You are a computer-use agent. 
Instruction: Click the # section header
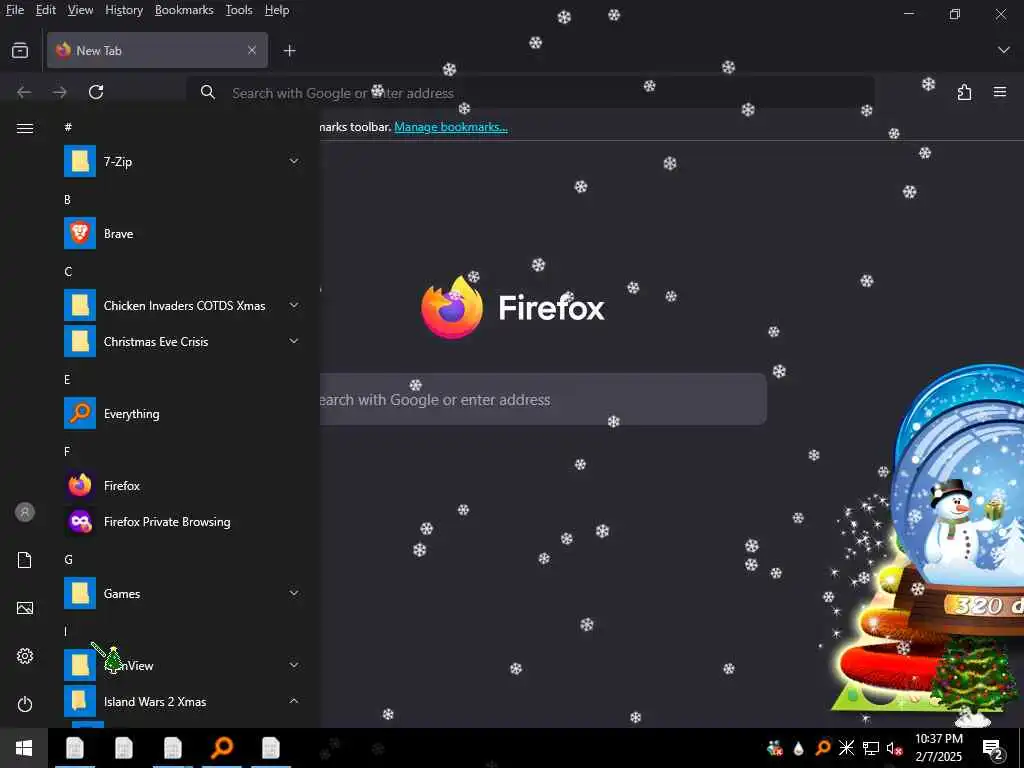68,127
